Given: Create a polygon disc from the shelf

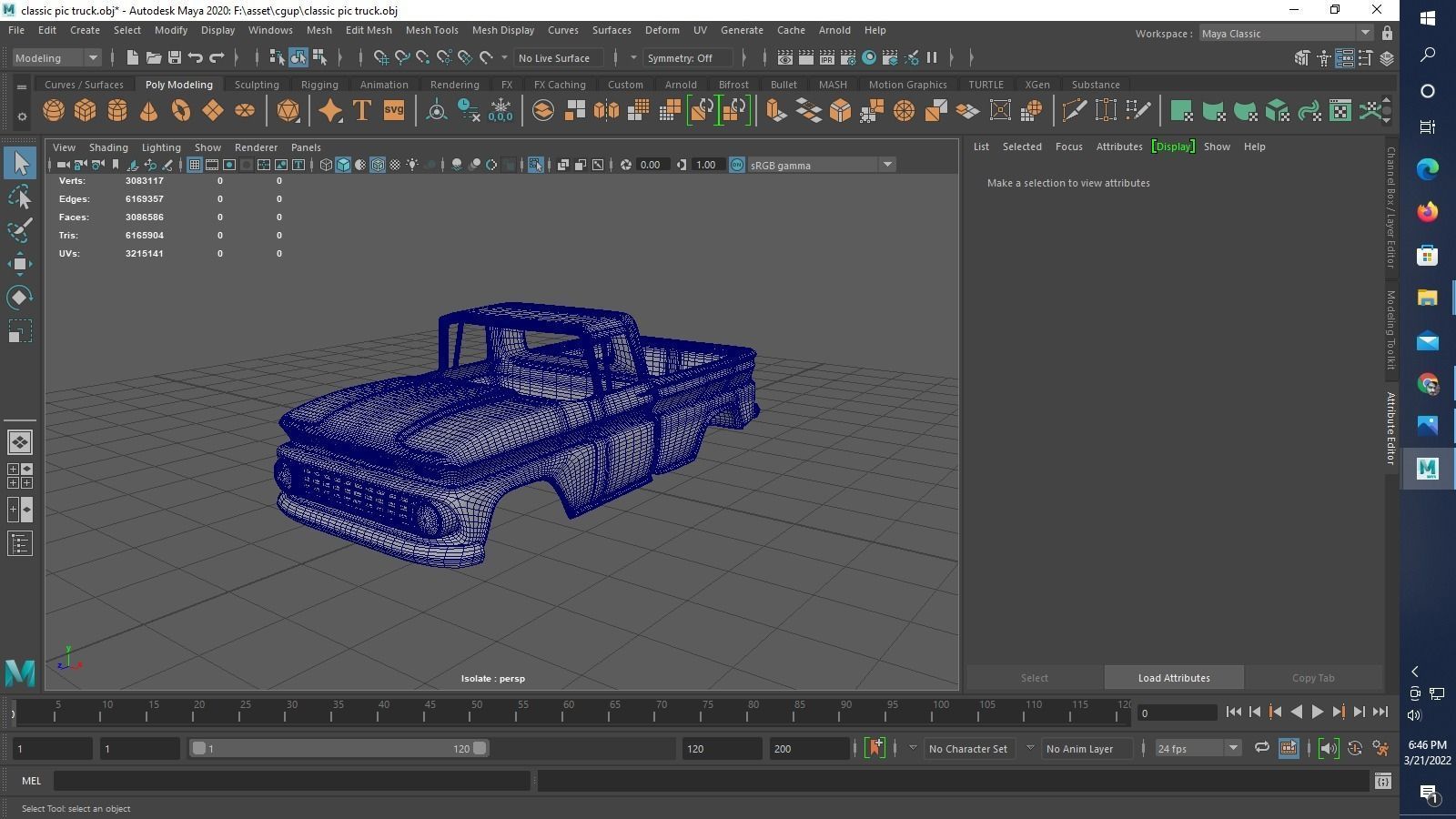Looking at the screenshot, I should 245,111.
